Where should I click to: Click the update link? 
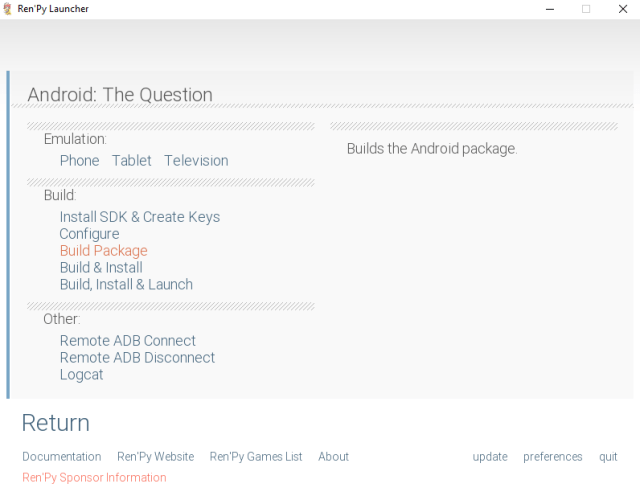490,457
